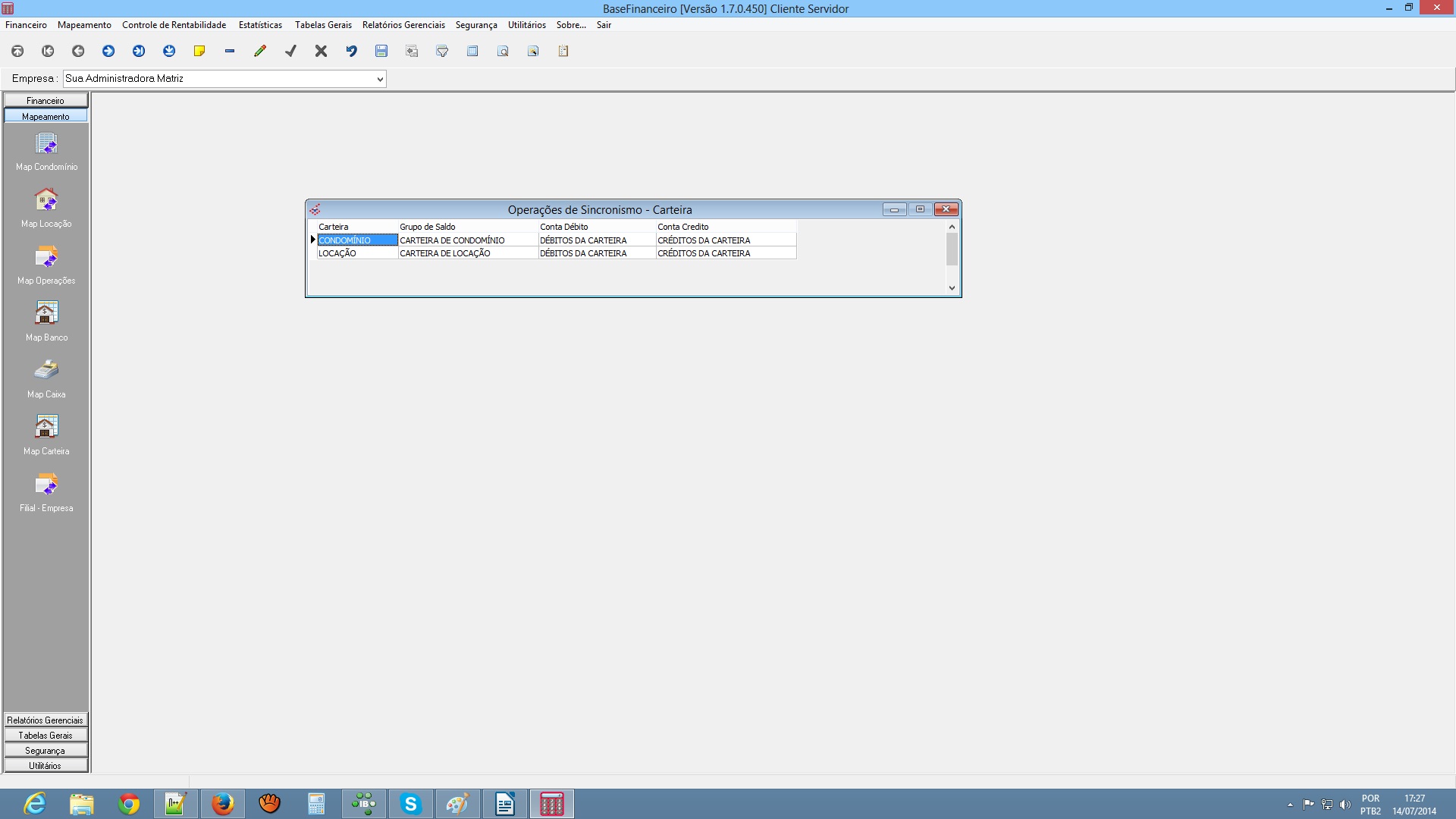Open the Empresa dropdown
This screenshot has width=1456, height=819.
[x=380, y=79]
